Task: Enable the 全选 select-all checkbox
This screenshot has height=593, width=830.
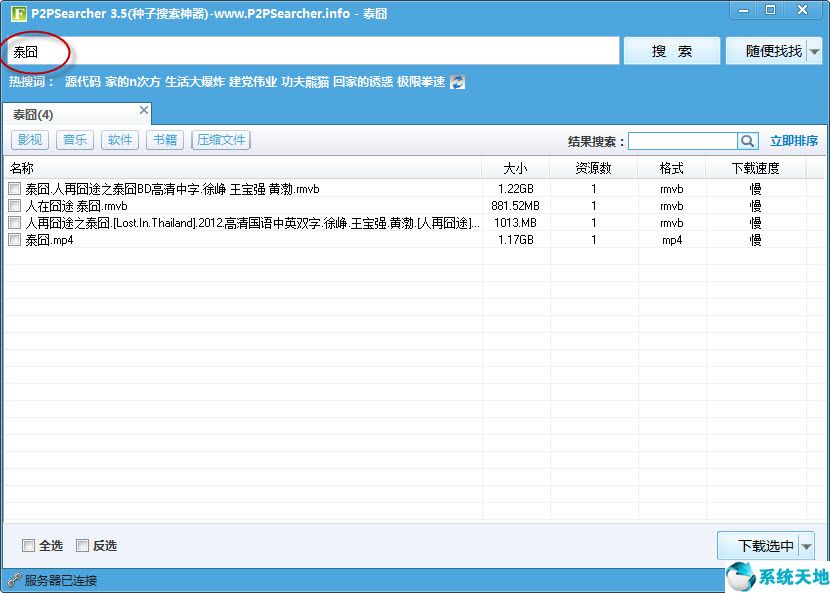Action: (28, 545)
